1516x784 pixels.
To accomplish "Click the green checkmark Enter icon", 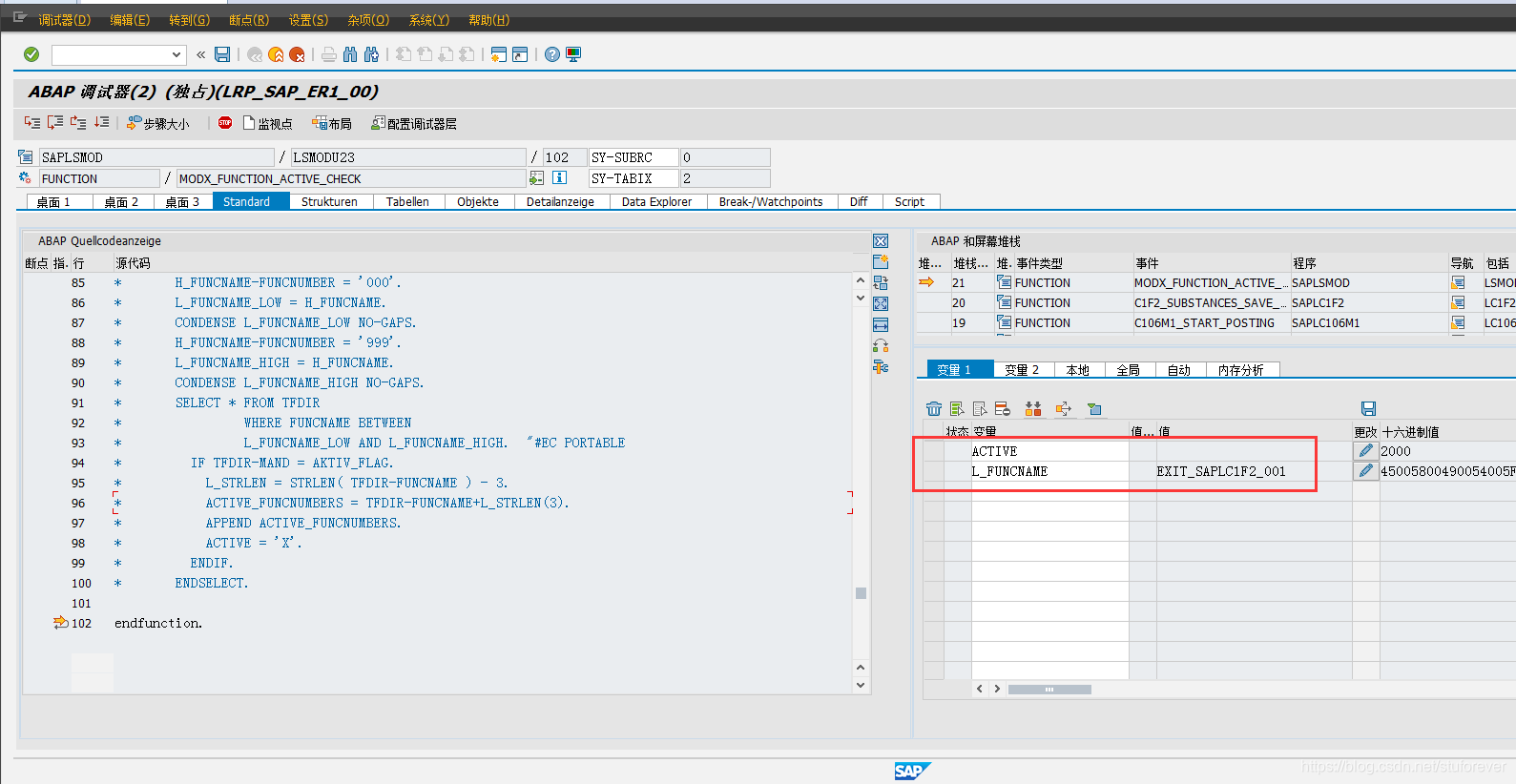I will (31, 54).
